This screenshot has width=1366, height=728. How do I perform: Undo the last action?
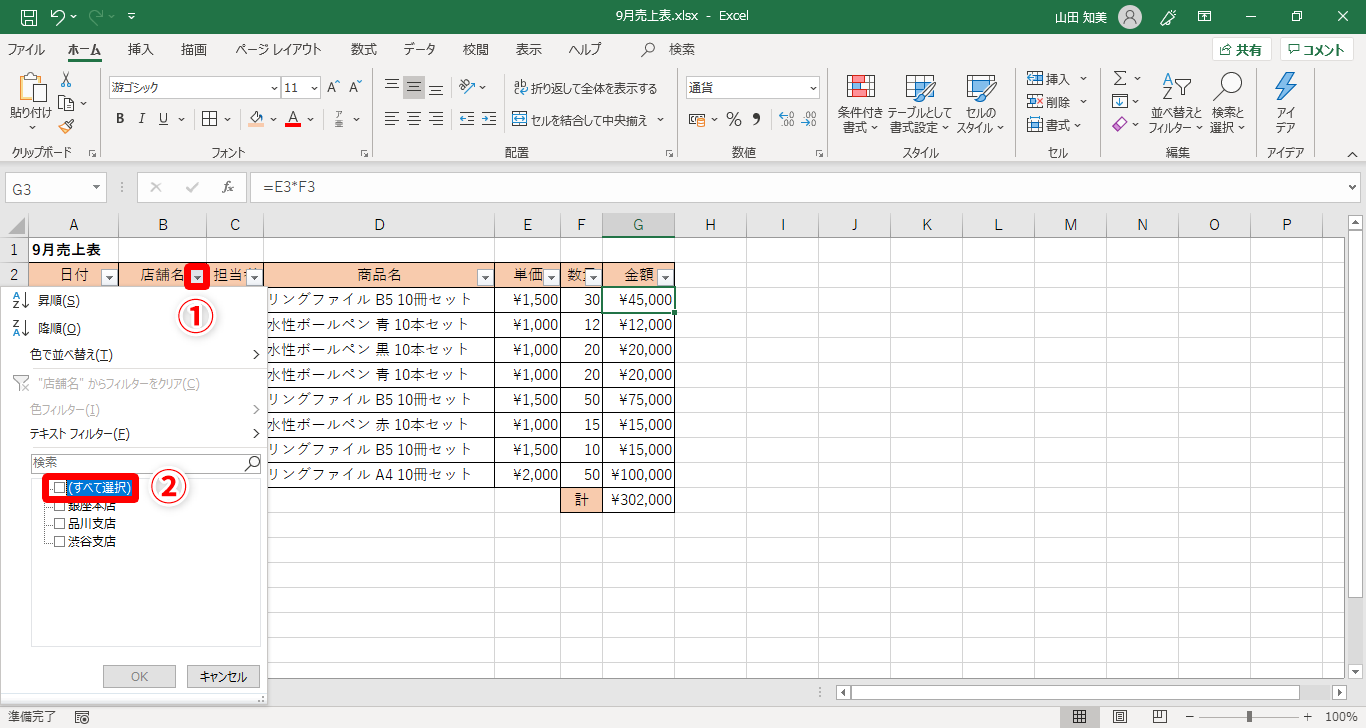tap(57, 17)
